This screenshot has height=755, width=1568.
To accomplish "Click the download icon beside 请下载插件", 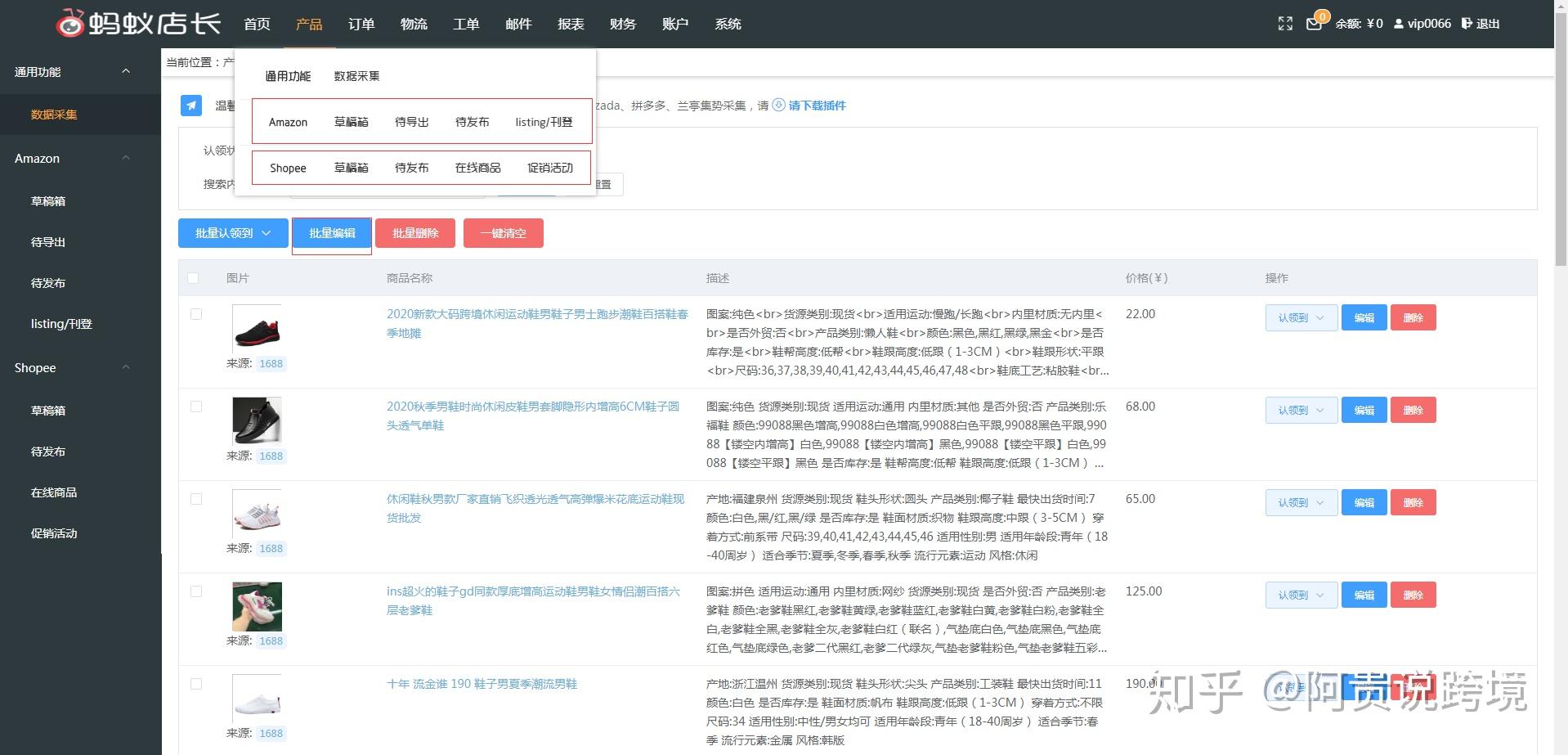I will pos(779,105).
